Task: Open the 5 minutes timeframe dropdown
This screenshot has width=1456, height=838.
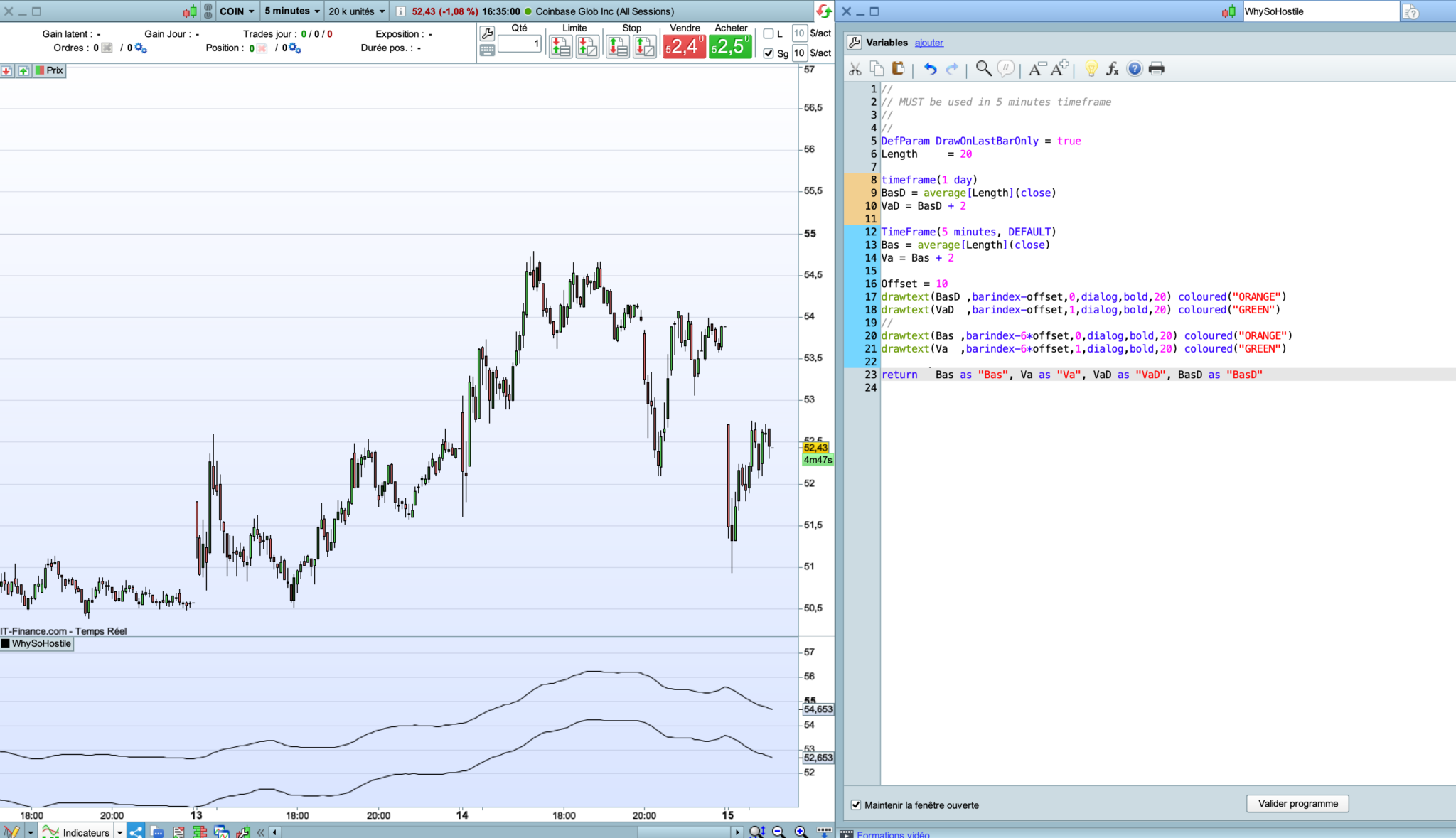Action: pos(292,11)
